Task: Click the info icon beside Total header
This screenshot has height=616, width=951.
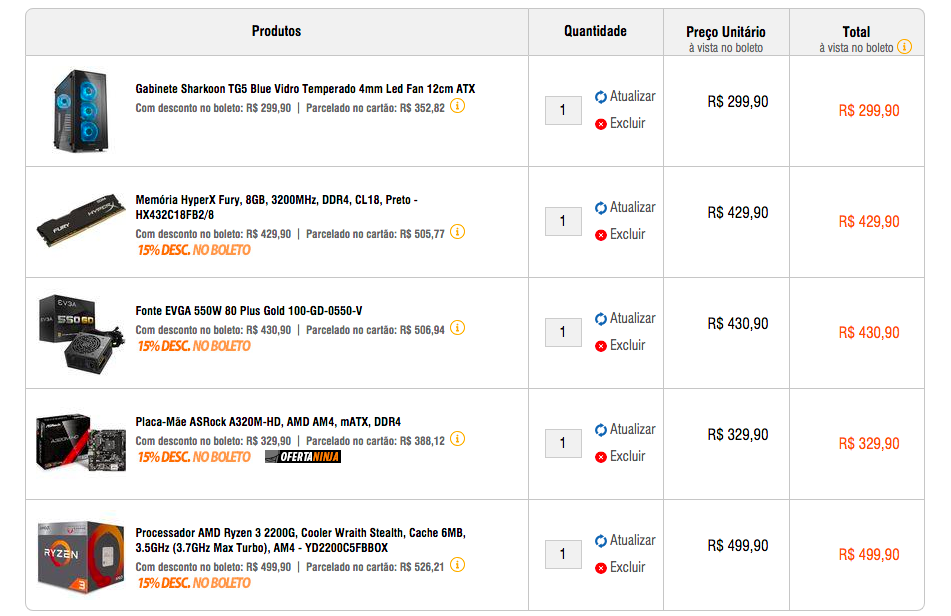Action: pos(904,47)
